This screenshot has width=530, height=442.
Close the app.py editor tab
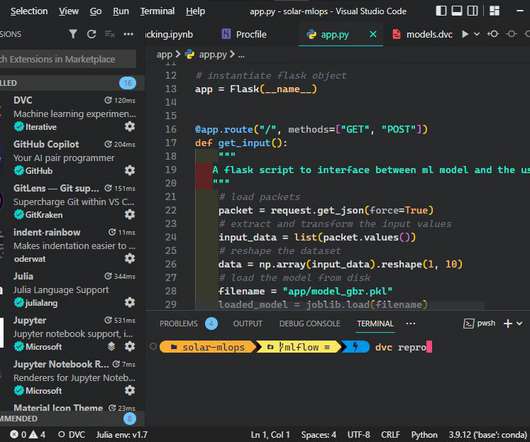(373, 34)
